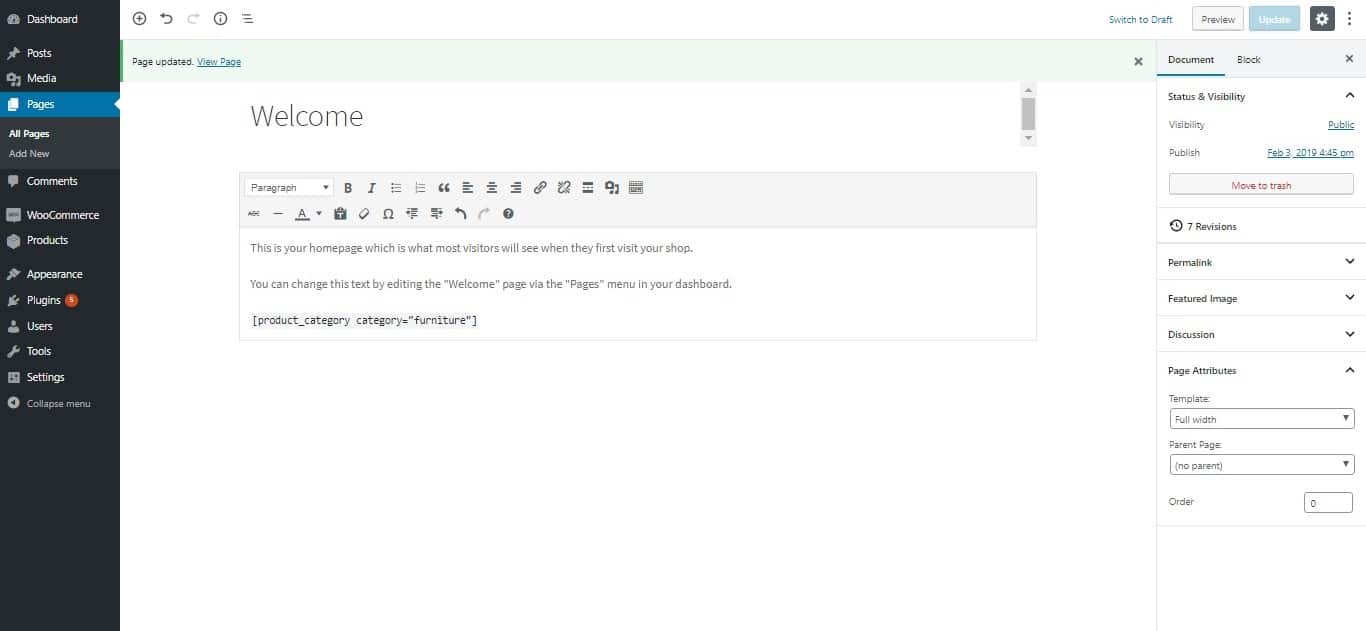Click the top bar Undo icon
Screen dimensions: 1366x631
tap(166, 18)
